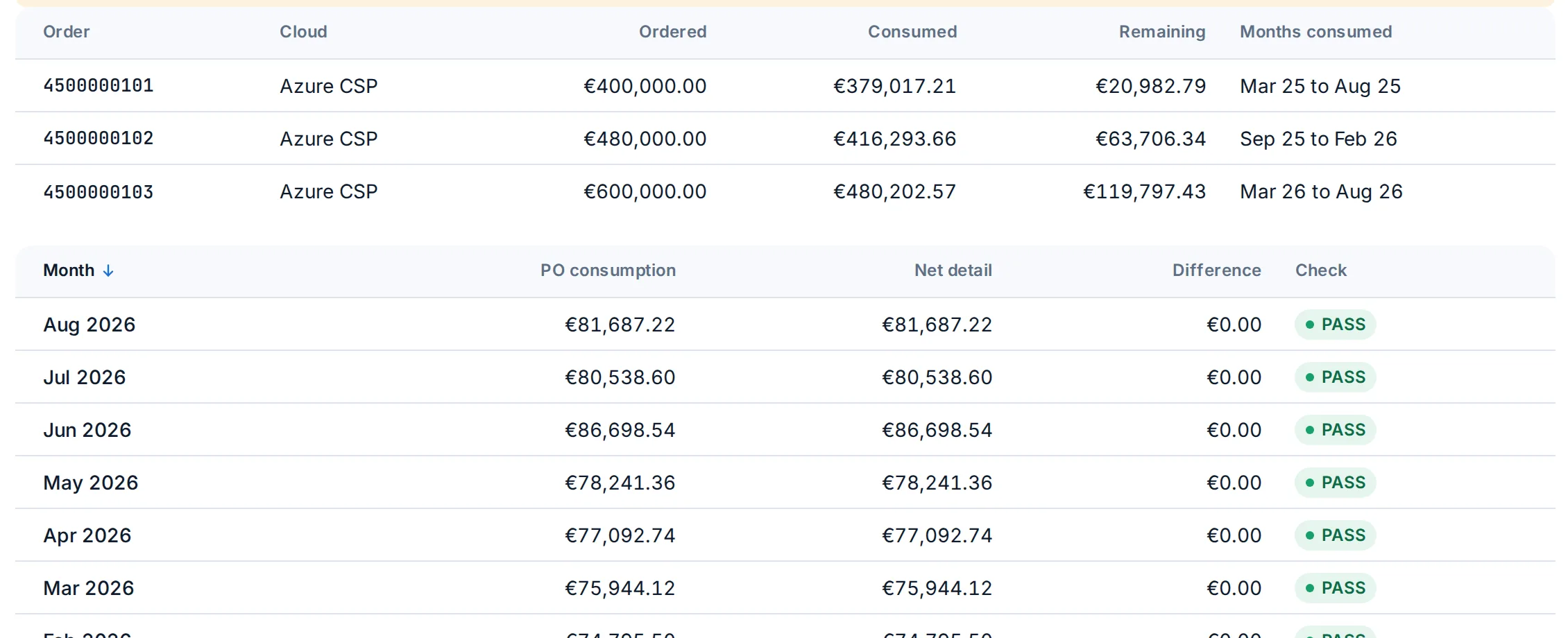Viewport: 1568px width, 638px height.
Task: Select the Aug 2026 month row
Action: coord(785,325)
